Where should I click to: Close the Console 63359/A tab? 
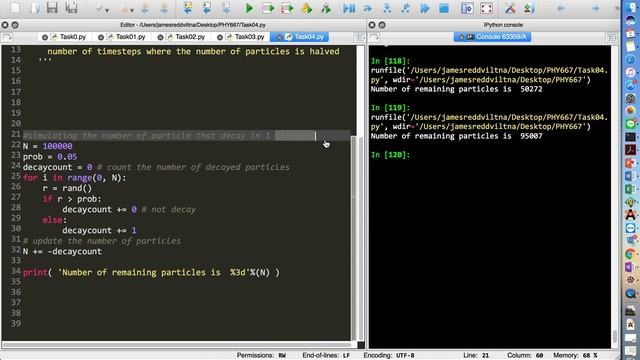pos(461,37)
